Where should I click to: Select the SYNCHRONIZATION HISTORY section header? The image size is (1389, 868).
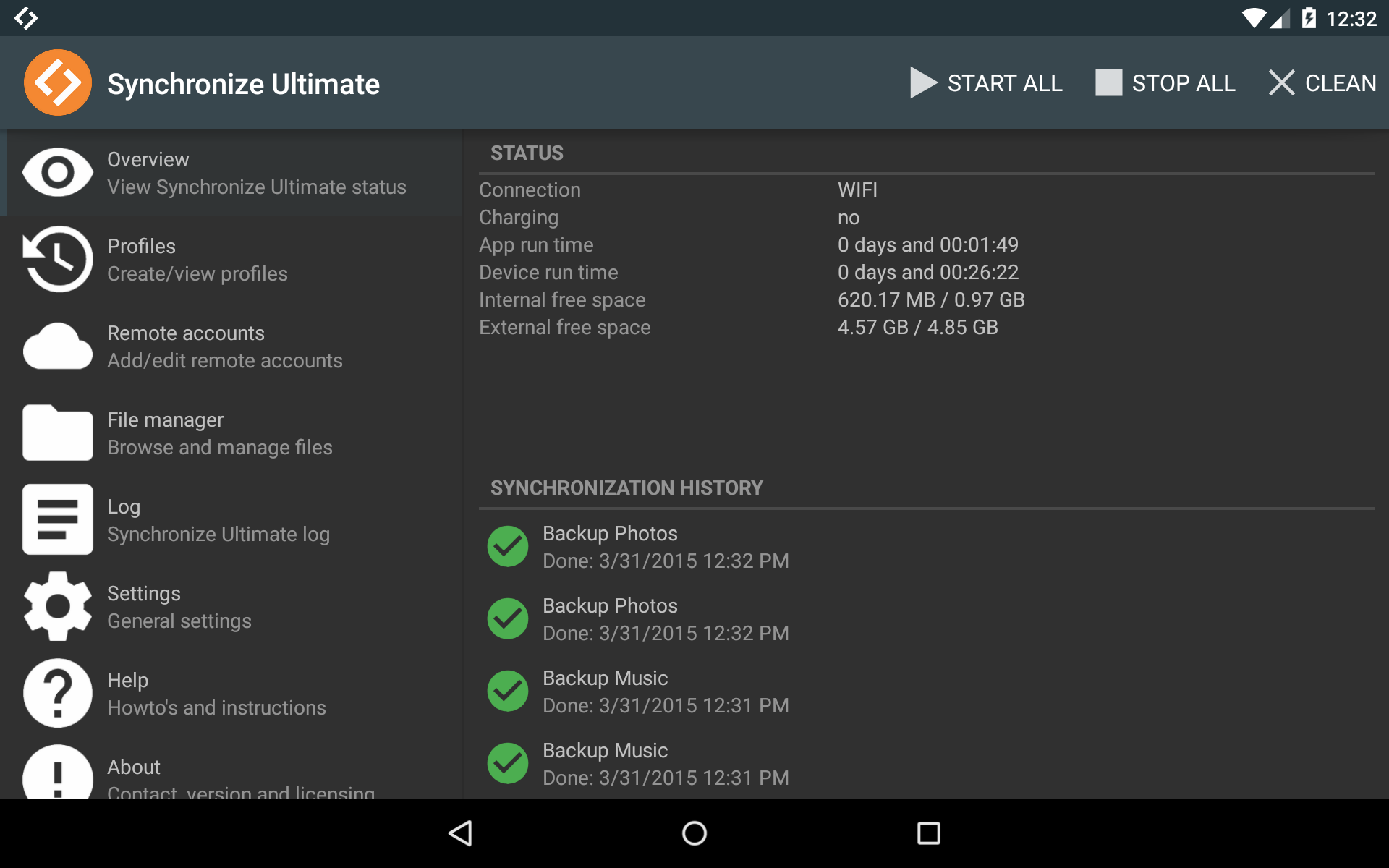[626, 488]
